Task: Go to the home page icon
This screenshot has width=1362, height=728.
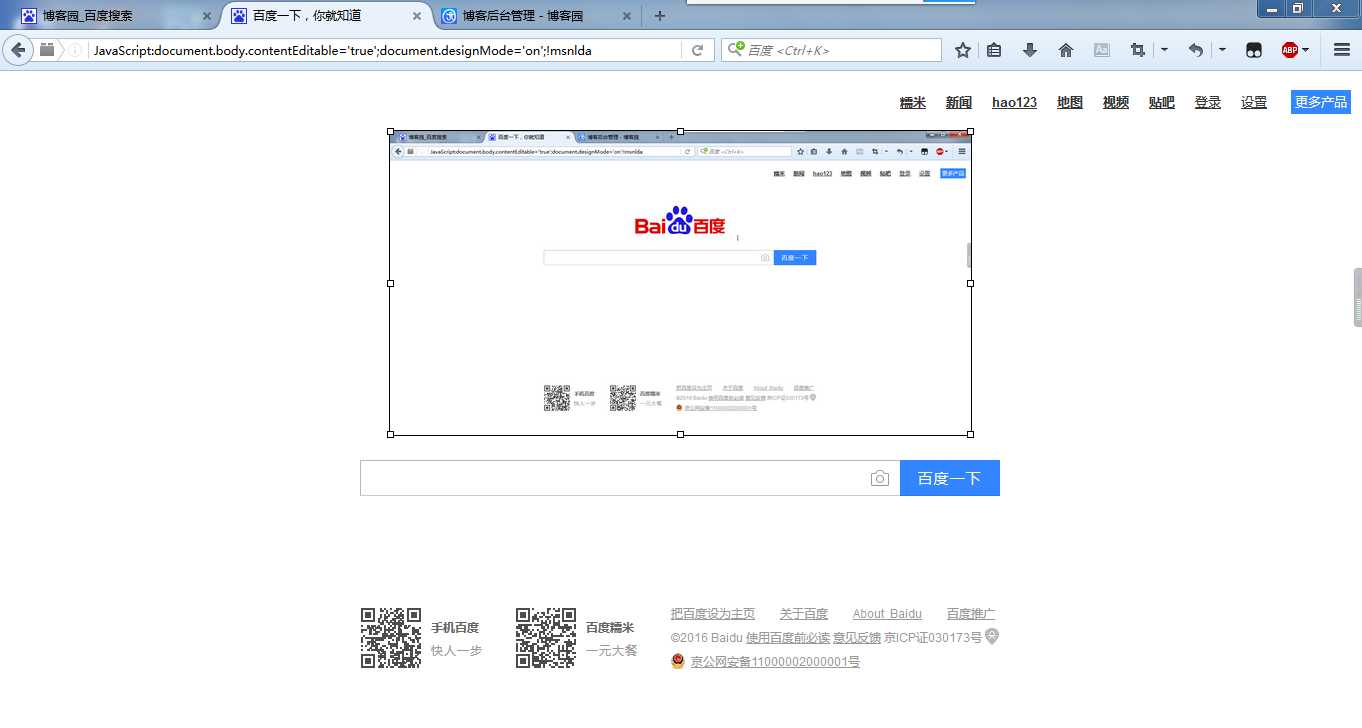Action: point(1066,50)
